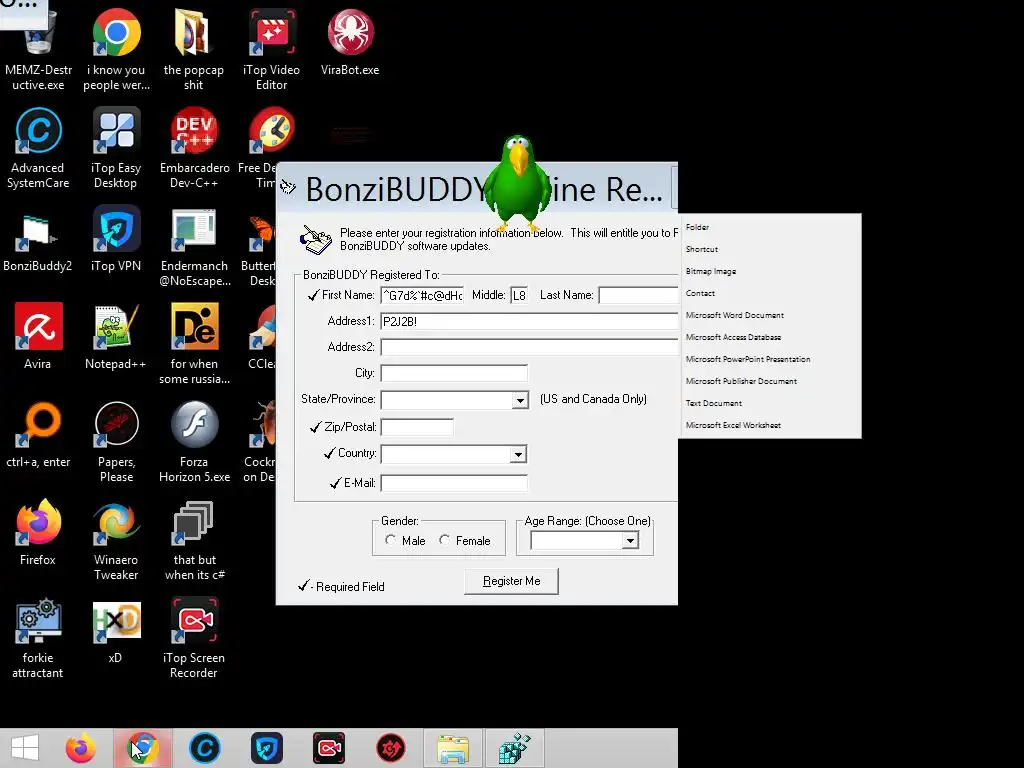
Task: Open Windows Start button in taskbar
Action: pyautogui.click(x=25, y=748)
